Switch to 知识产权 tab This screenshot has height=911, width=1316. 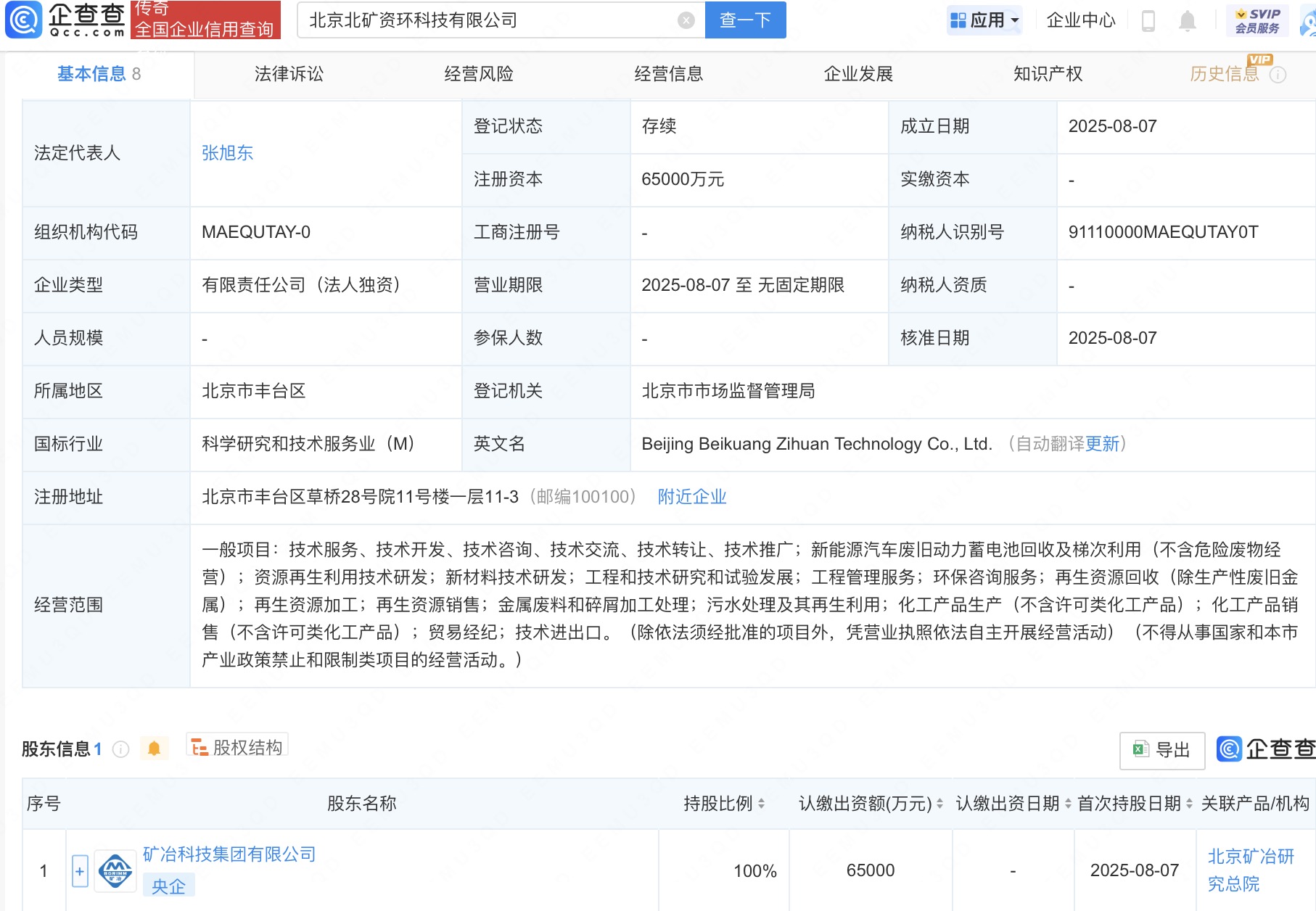pyautogui.click(x=1048, y=74)
